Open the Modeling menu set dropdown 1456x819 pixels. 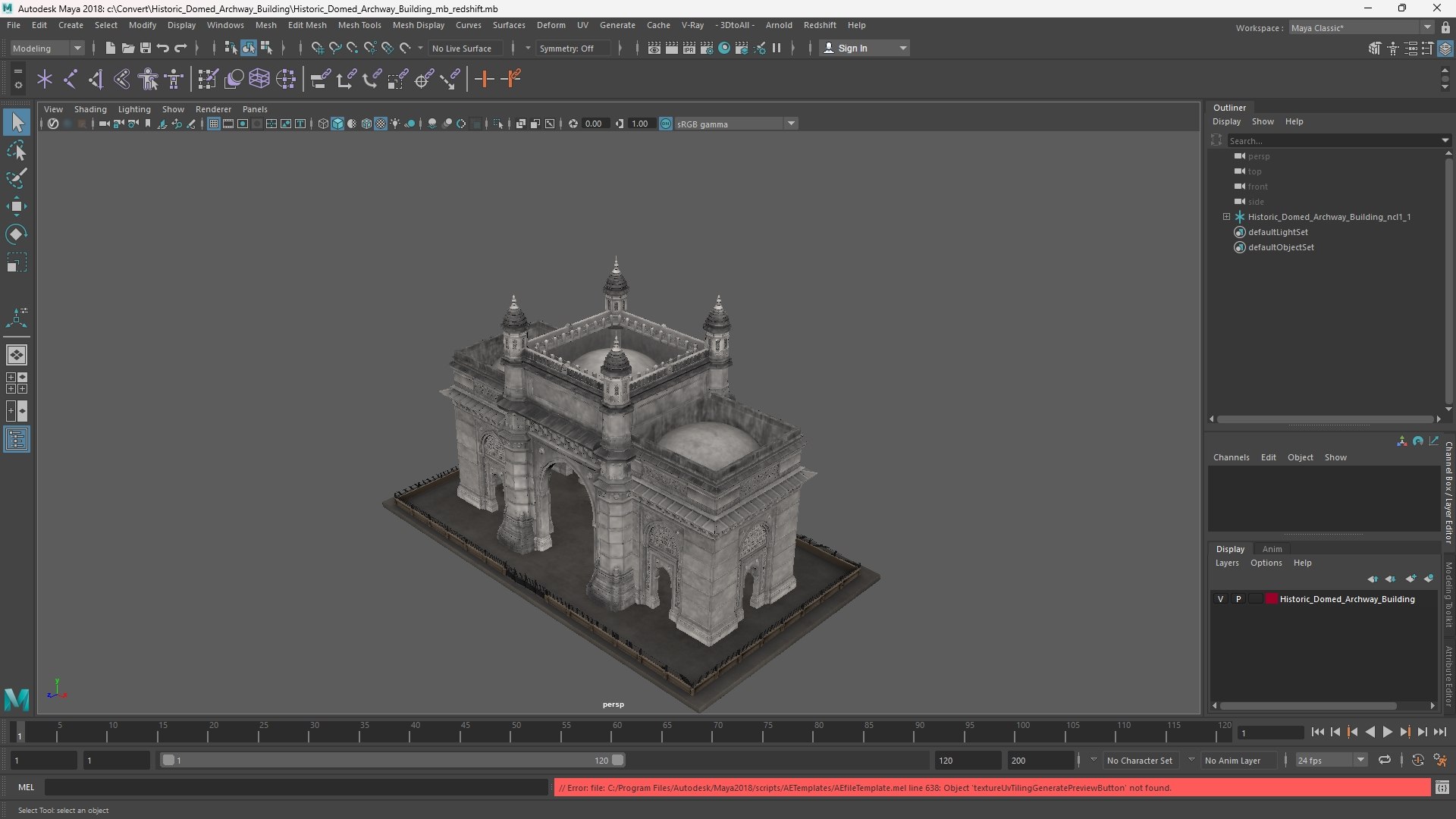(x=46, y=48)
